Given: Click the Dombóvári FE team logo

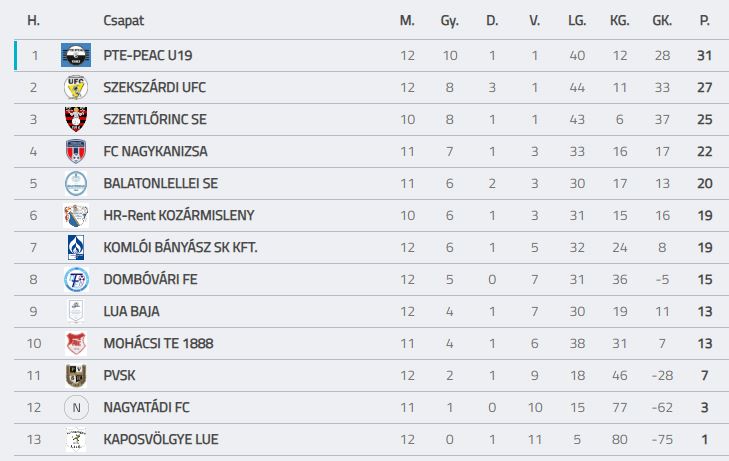Looking at the screenshot, I should click(x=76, y=279).
